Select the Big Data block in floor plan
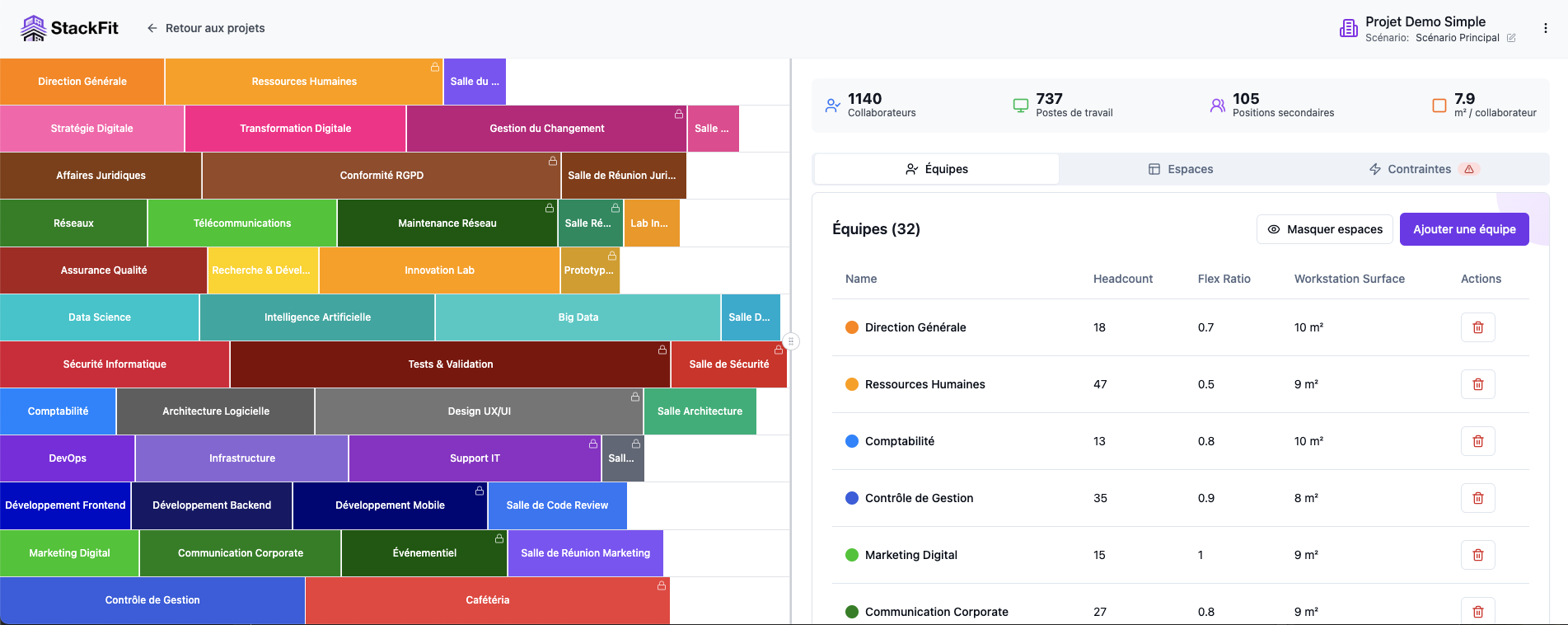The height and width of the screenshot is (625, 1568). (578, 317)
